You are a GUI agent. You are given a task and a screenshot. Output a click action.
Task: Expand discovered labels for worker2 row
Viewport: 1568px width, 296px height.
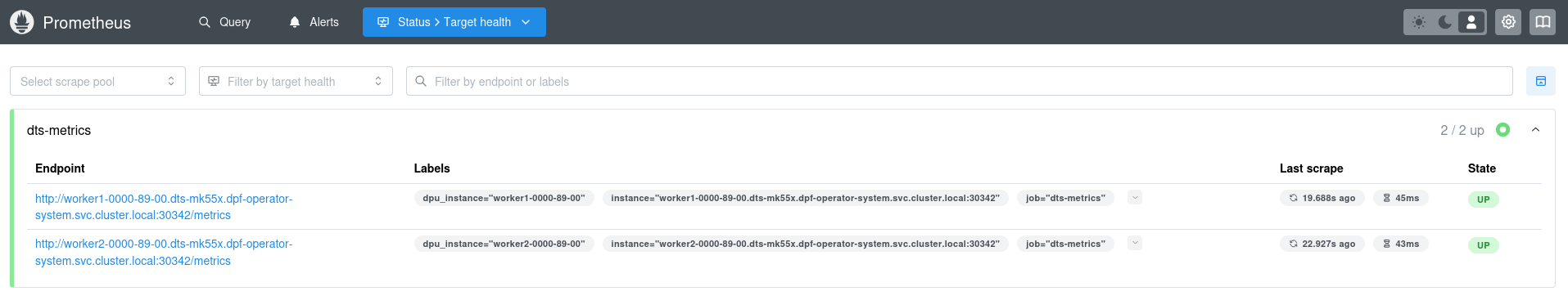[x=1135, y=243]
